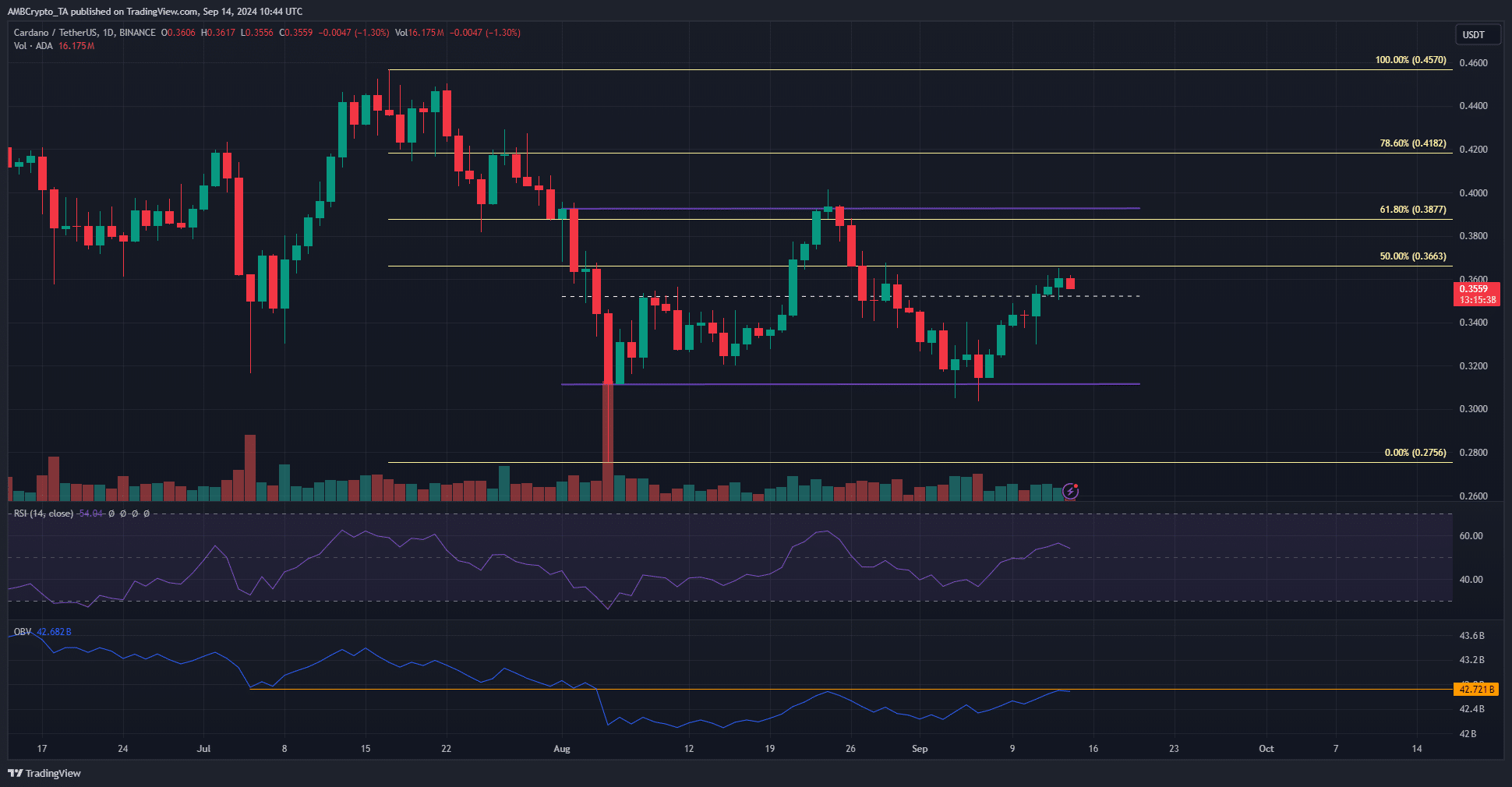Click the 42.4B OBV axis label

point(1471,709)
